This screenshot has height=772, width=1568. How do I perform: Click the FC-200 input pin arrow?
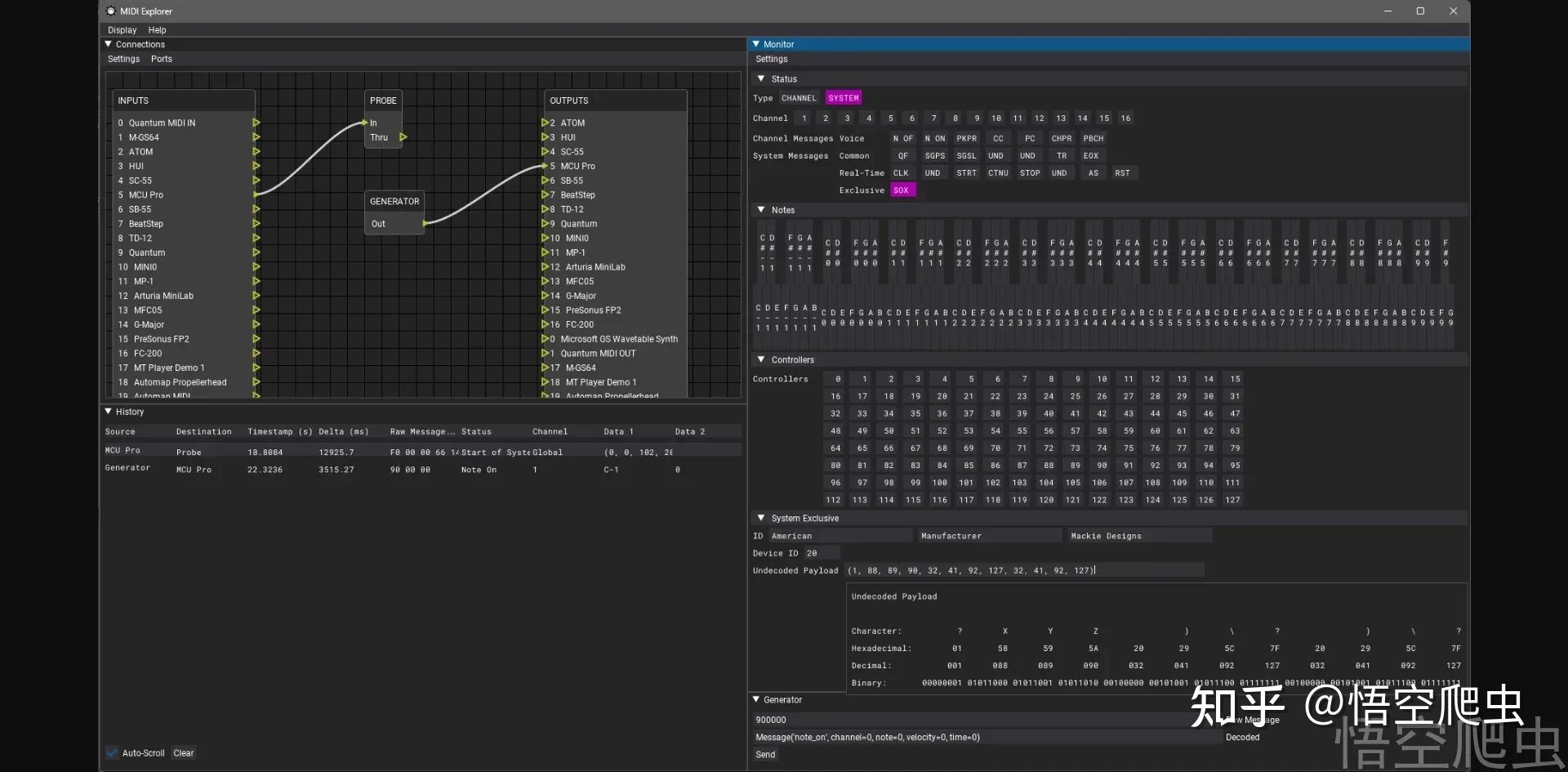point(256,353)
